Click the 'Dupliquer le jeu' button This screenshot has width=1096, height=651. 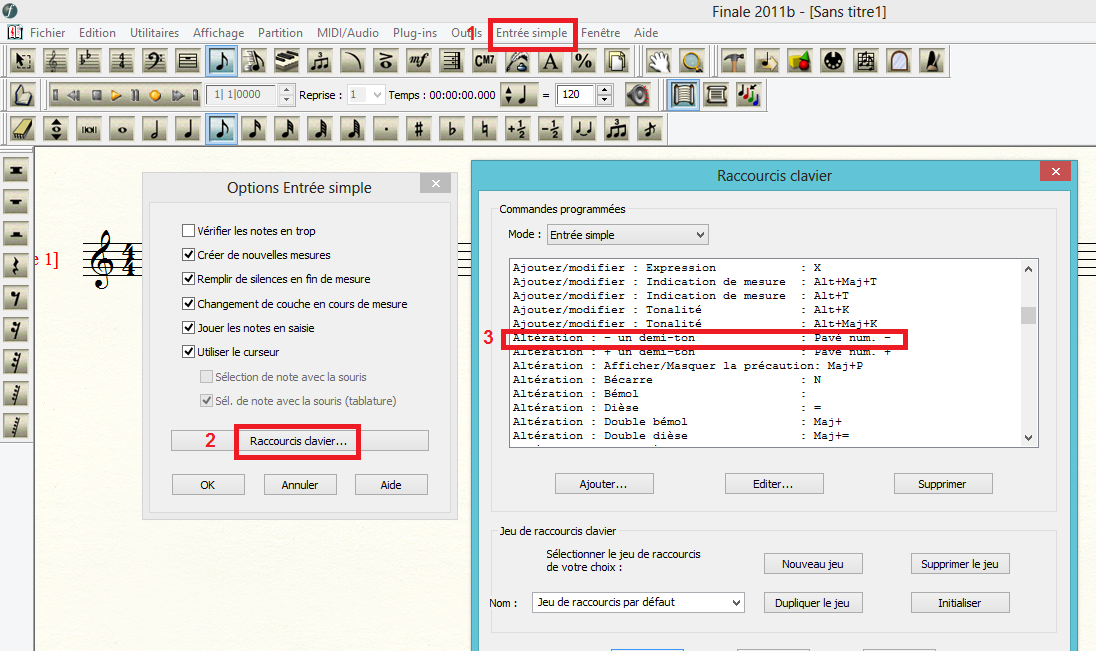tap(812, 603)
